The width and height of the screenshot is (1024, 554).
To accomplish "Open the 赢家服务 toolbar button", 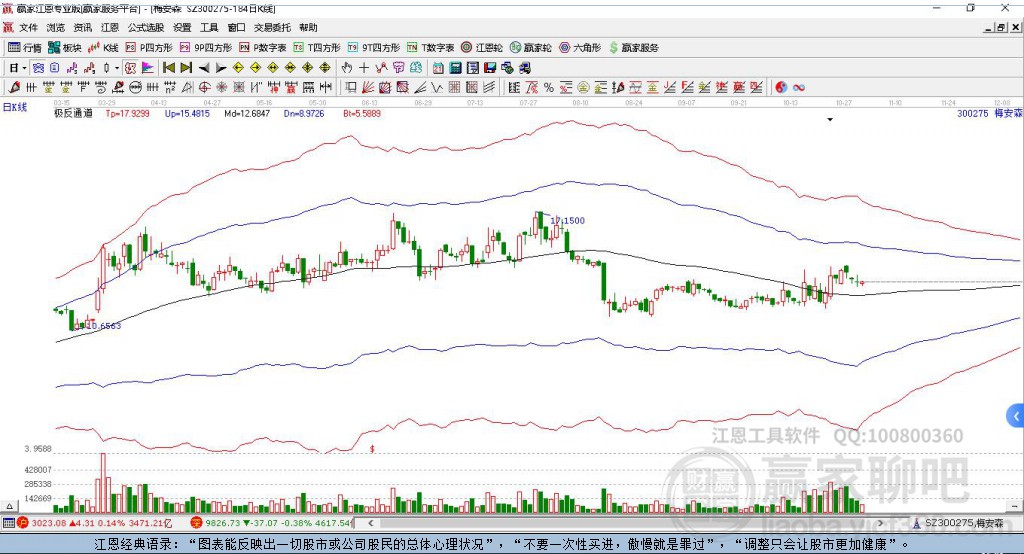I will [x=633, y=48].
